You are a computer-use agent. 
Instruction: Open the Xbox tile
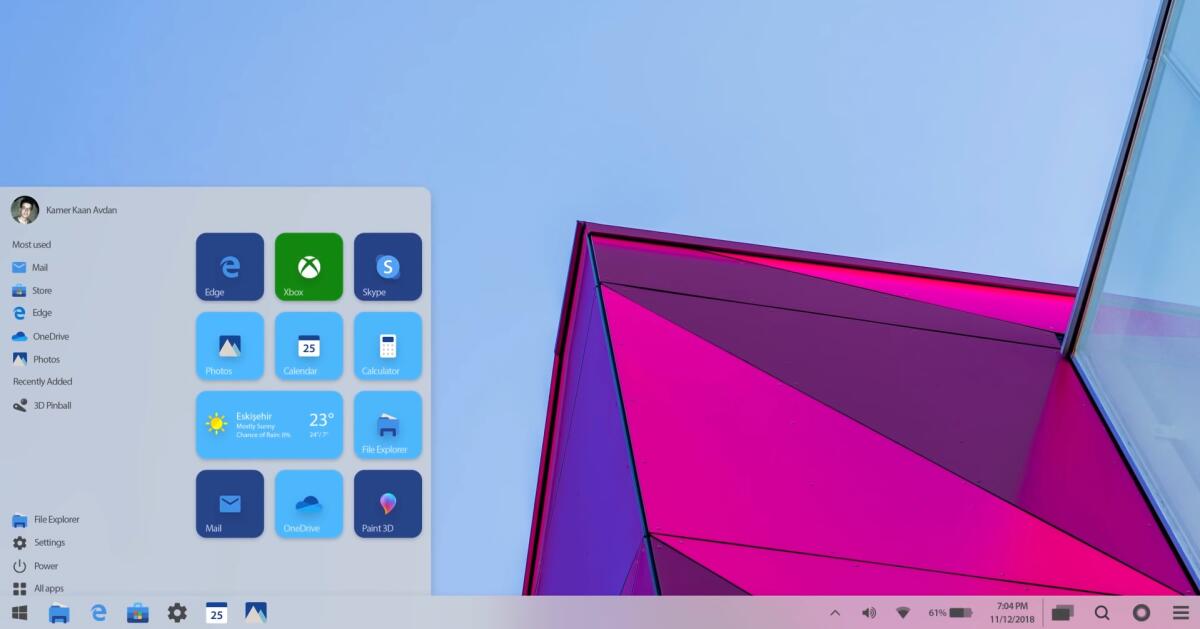click(x=308, y=266)
